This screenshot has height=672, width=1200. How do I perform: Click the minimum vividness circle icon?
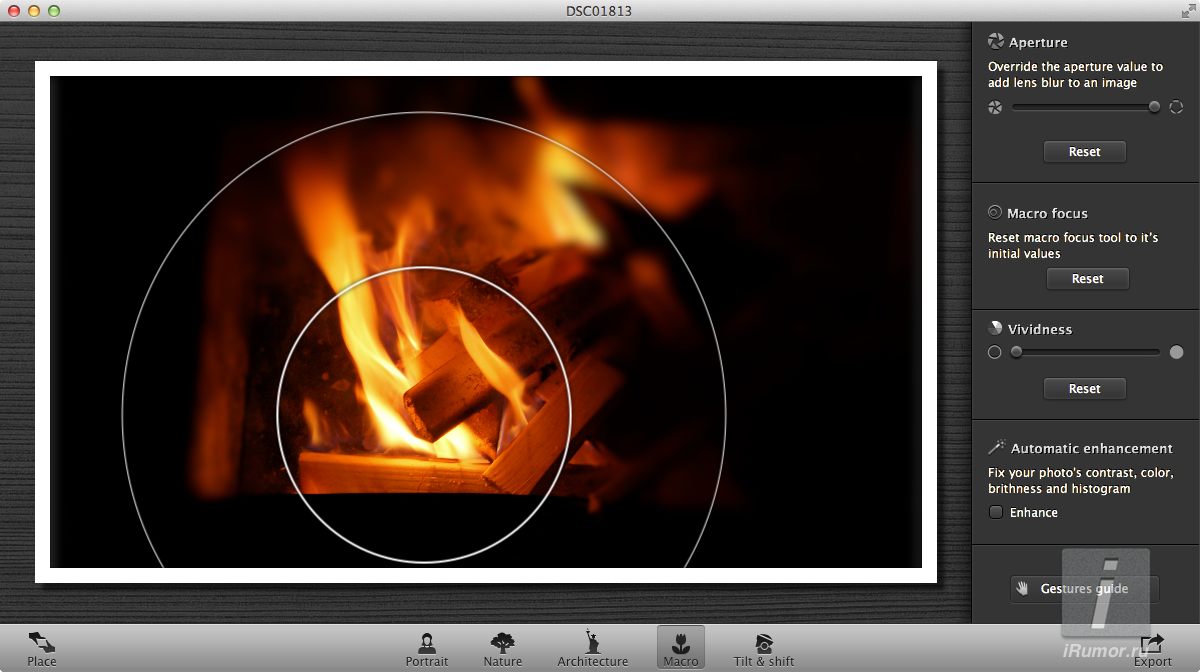[x=994, y=352]
